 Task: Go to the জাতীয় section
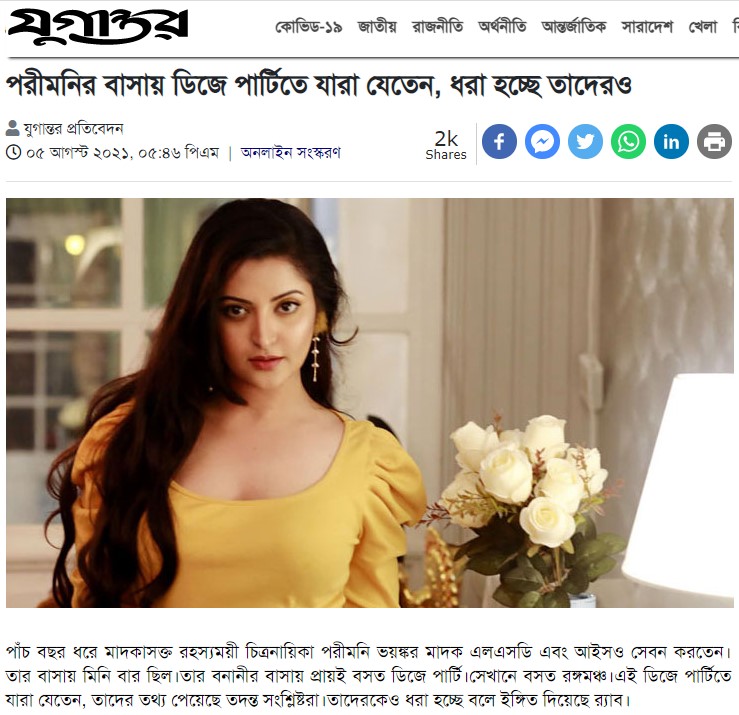click(x=377, y=27)
